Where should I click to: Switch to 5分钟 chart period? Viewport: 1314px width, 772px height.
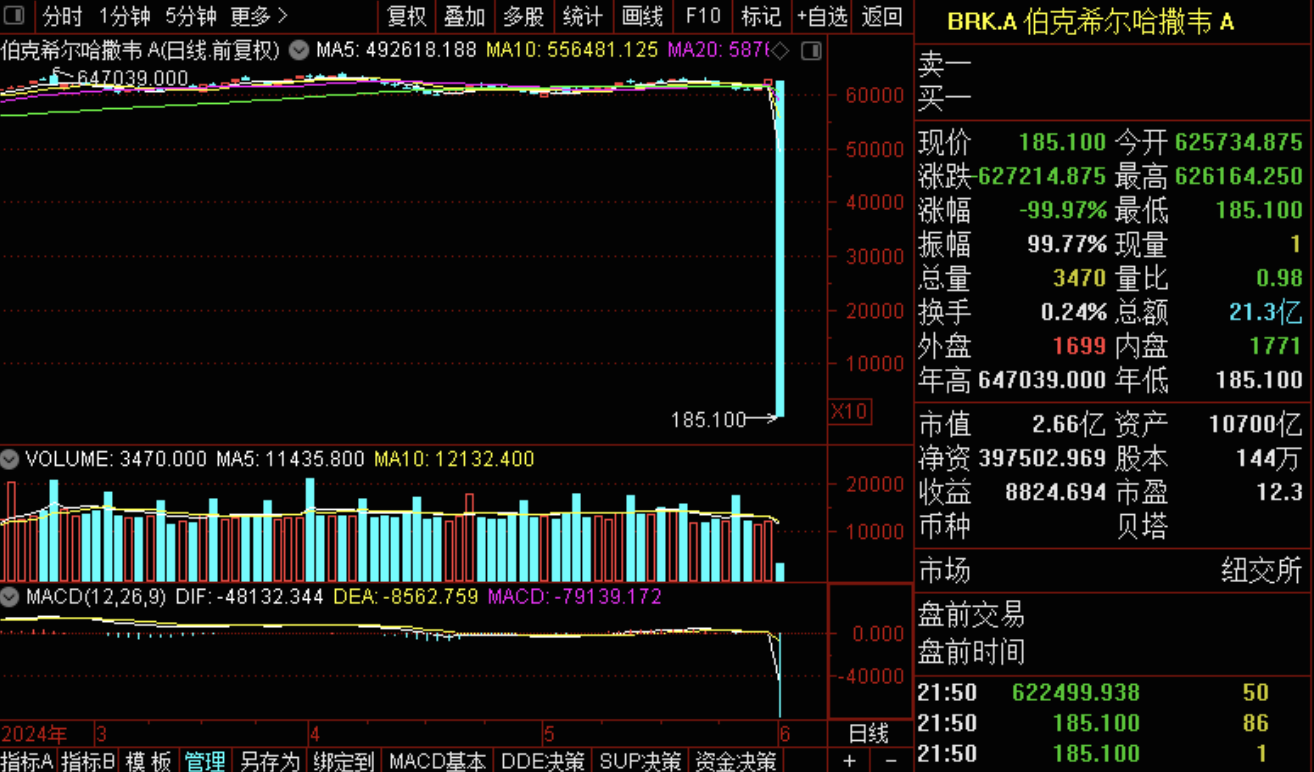coord(190,16)
